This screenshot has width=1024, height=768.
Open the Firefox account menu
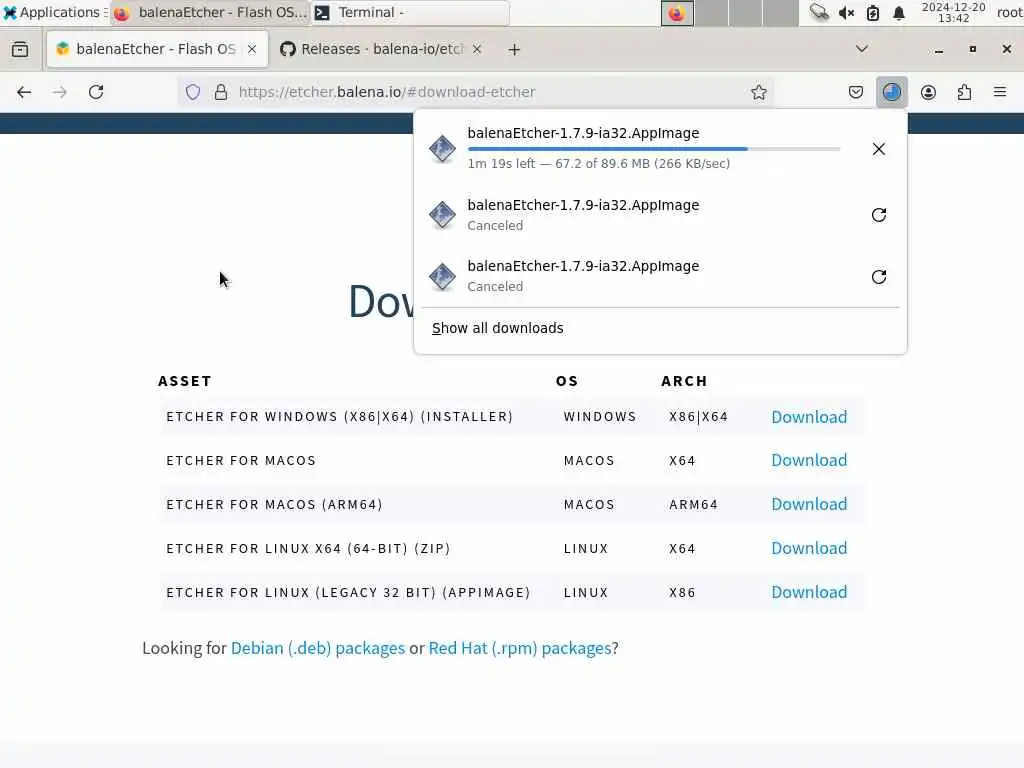coord(928,92)
